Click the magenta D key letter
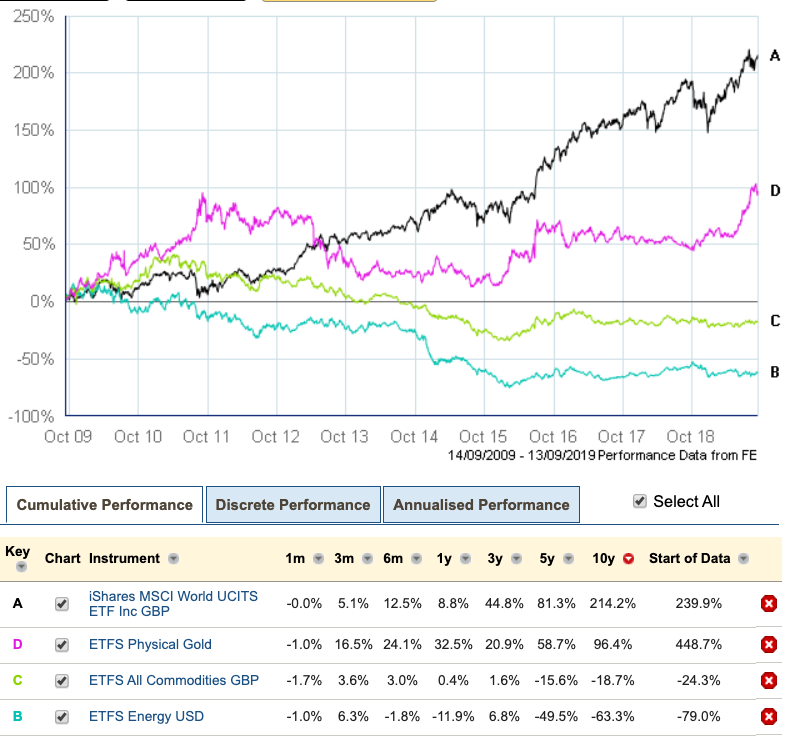Screen dimensions: 789x750 (16, 644)
